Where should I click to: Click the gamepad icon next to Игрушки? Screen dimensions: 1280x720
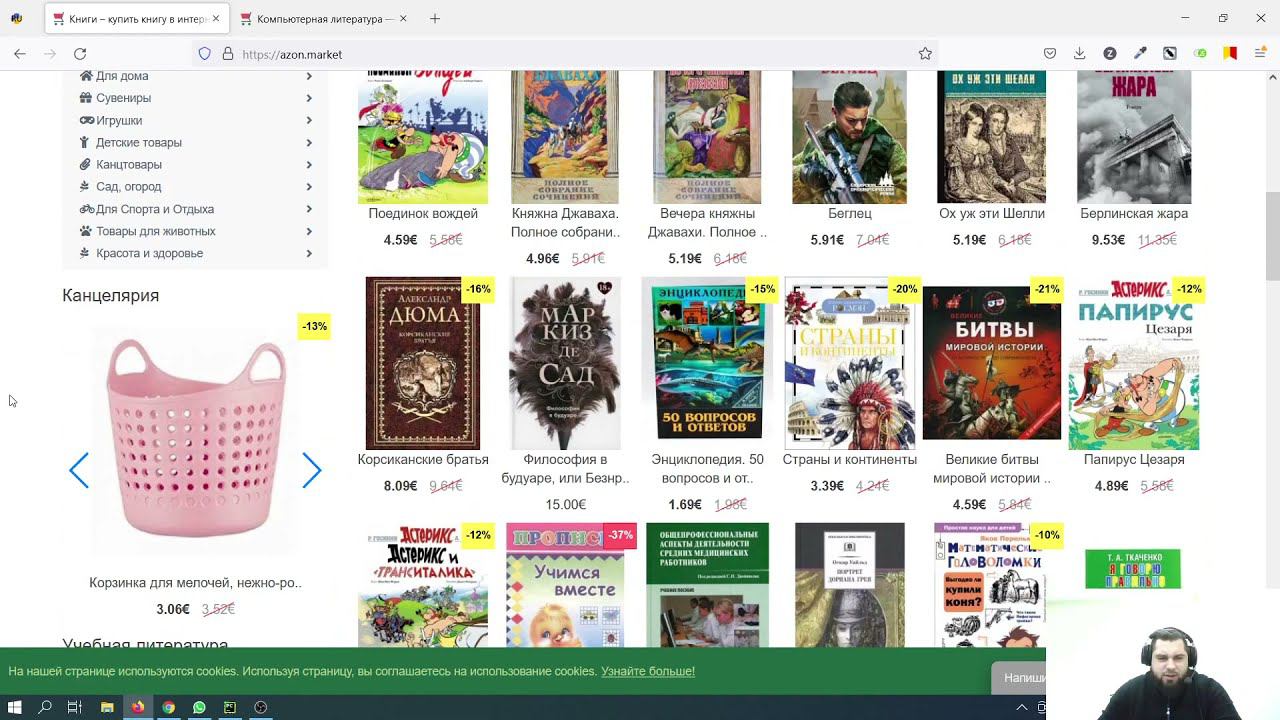point(87,120)
